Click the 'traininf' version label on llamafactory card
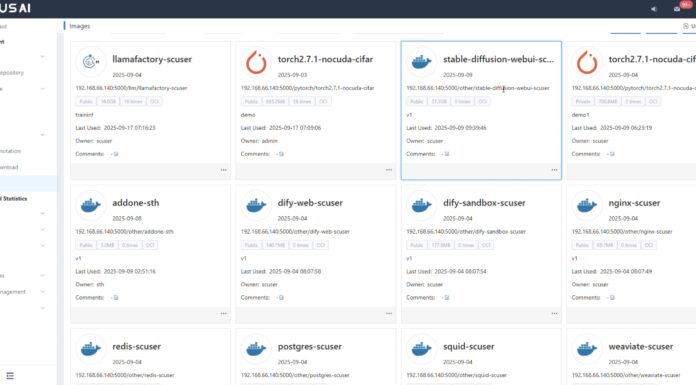The width and height of the screenshot is (696, 385). (x=84, y=115)
